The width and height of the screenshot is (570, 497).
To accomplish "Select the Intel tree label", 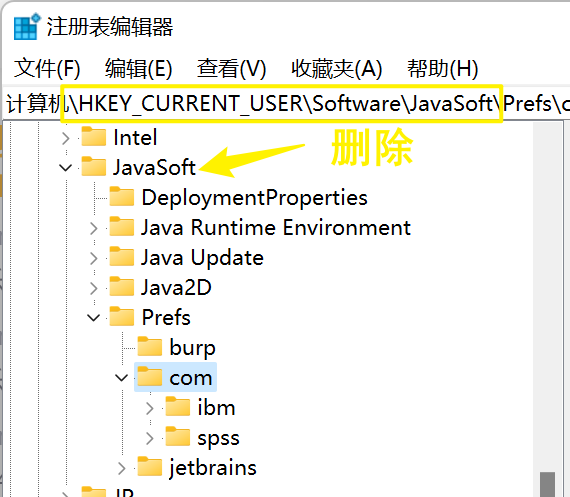I will click(x=135, y=138).
